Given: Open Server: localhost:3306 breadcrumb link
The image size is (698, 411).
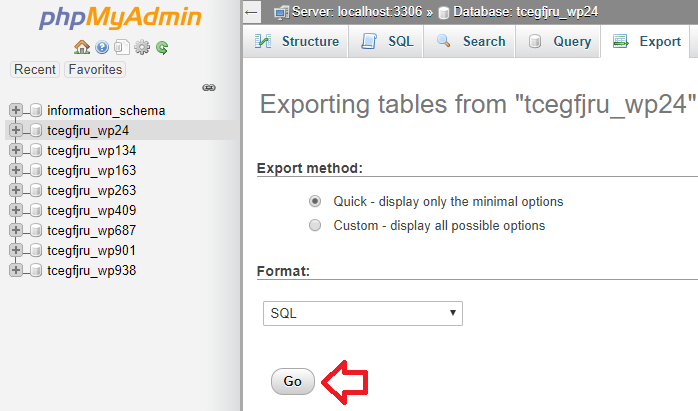Looking at the screenshot, I should coord(357,12).
